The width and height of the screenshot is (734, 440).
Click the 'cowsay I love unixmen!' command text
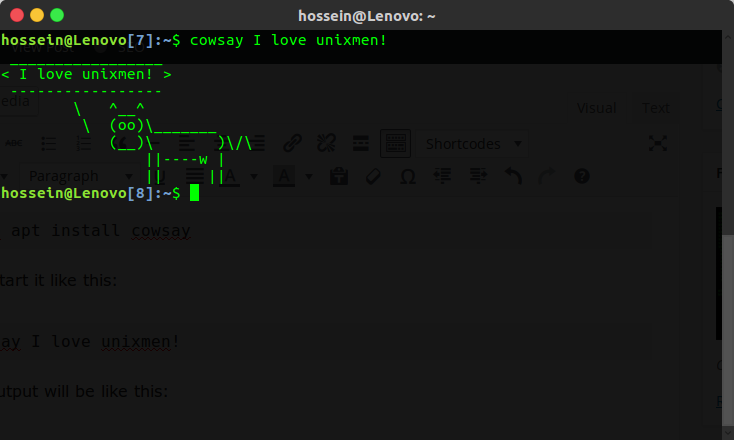pyautogui.click(x=288, y=40)
